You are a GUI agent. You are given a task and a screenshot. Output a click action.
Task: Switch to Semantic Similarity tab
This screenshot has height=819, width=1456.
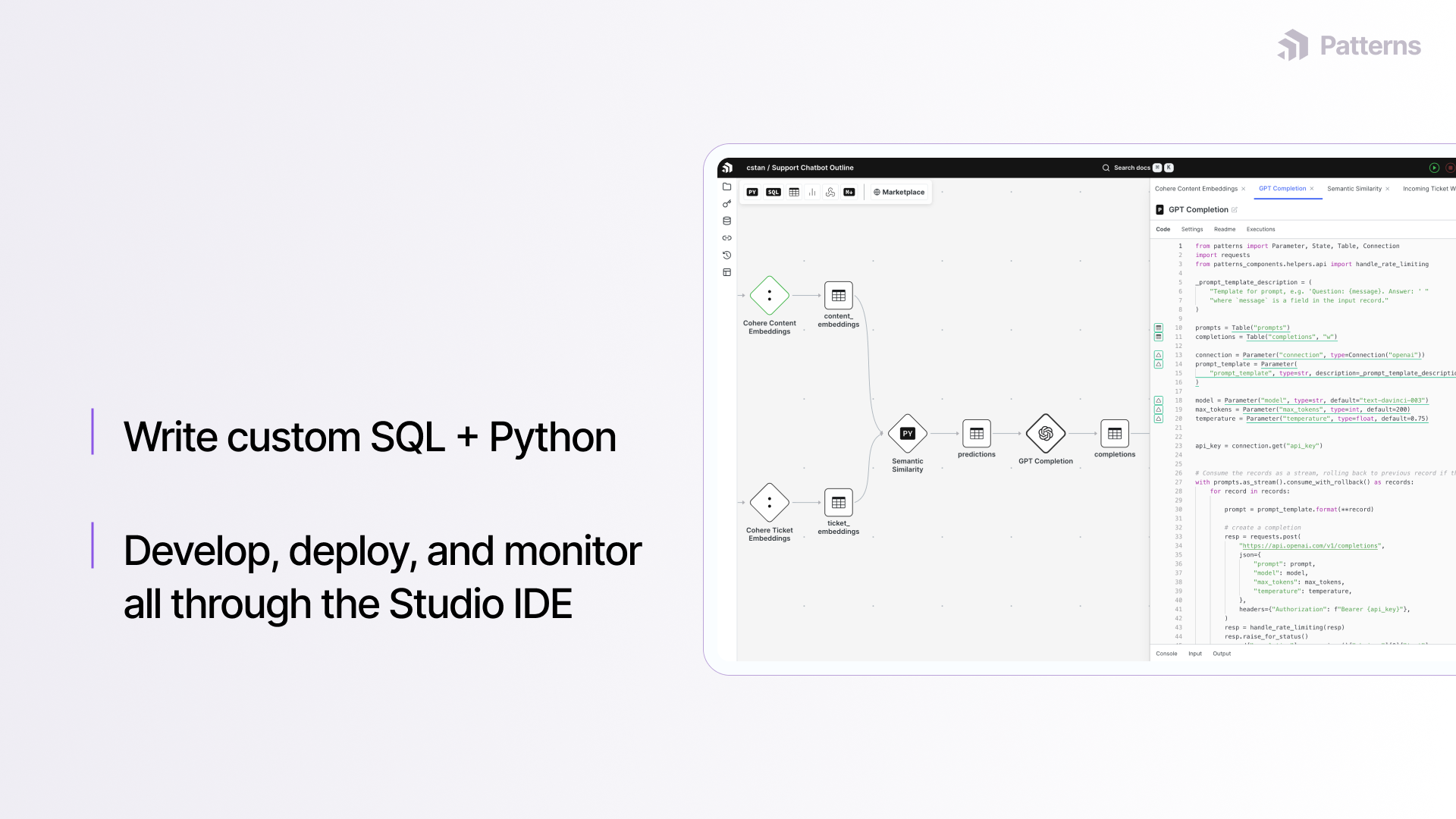pyautogui.click(x=1354, y=189)
